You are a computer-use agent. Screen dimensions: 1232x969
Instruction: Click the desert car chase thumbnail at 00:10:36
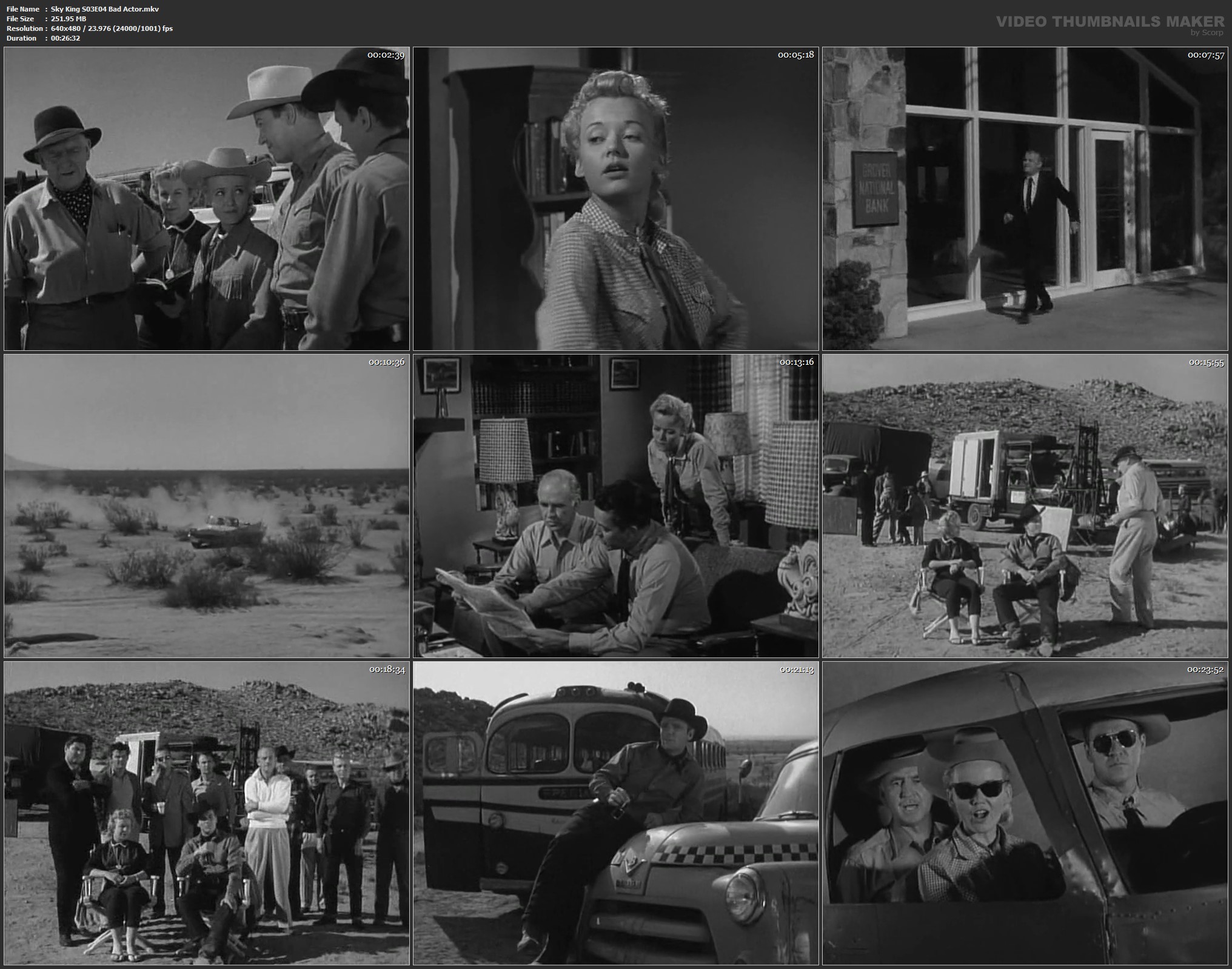[x=206, y=506]
